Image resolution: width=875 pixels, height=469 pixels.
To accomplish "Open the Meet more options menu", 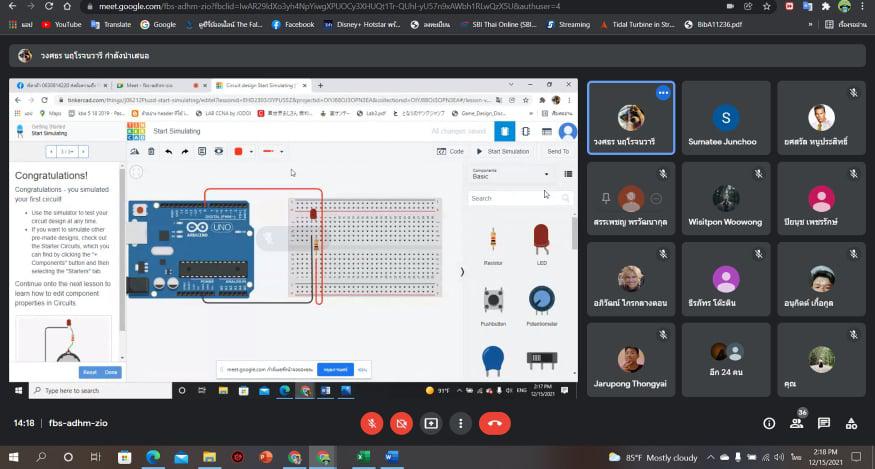I will [x=460, y=423].
